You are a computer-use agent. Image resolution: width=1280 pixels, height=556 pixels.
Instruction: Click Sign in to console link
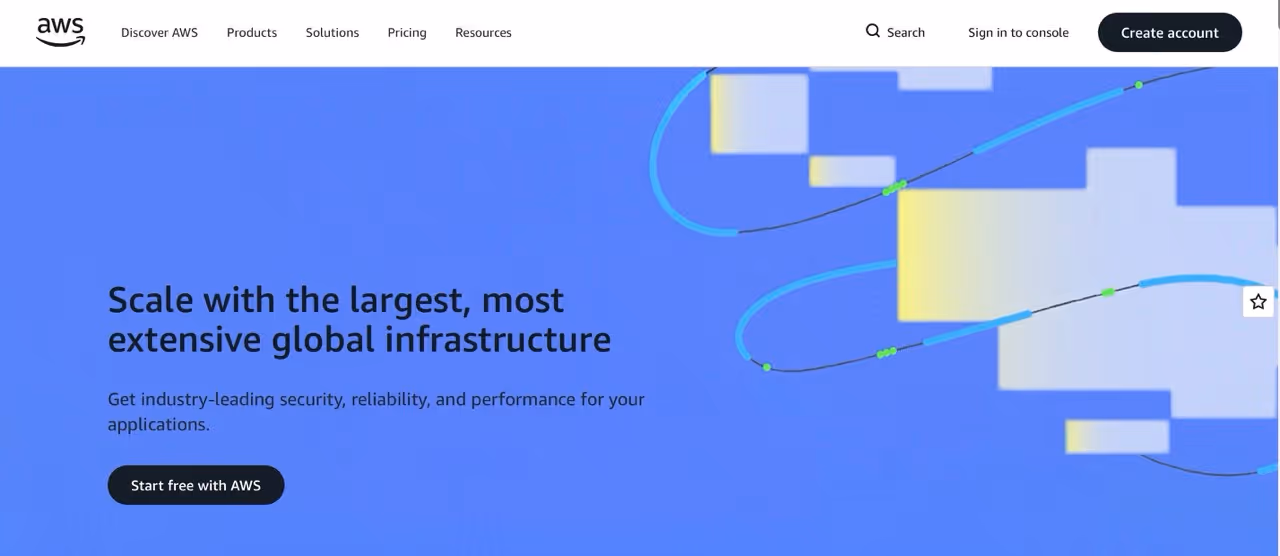[x=1018, y=32]
